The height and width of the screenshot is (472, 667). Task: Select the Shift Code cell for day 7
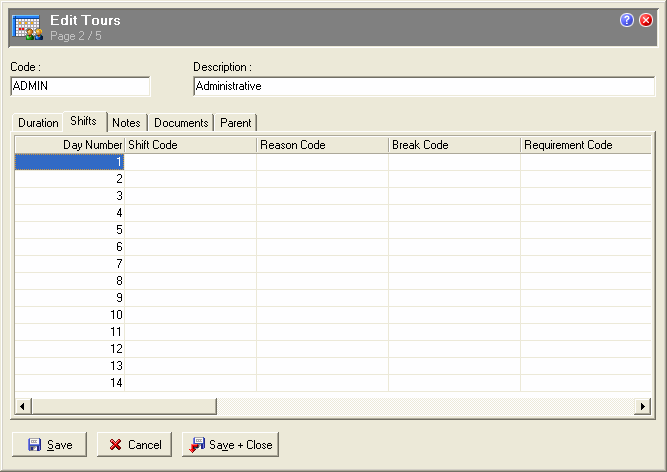190,264
